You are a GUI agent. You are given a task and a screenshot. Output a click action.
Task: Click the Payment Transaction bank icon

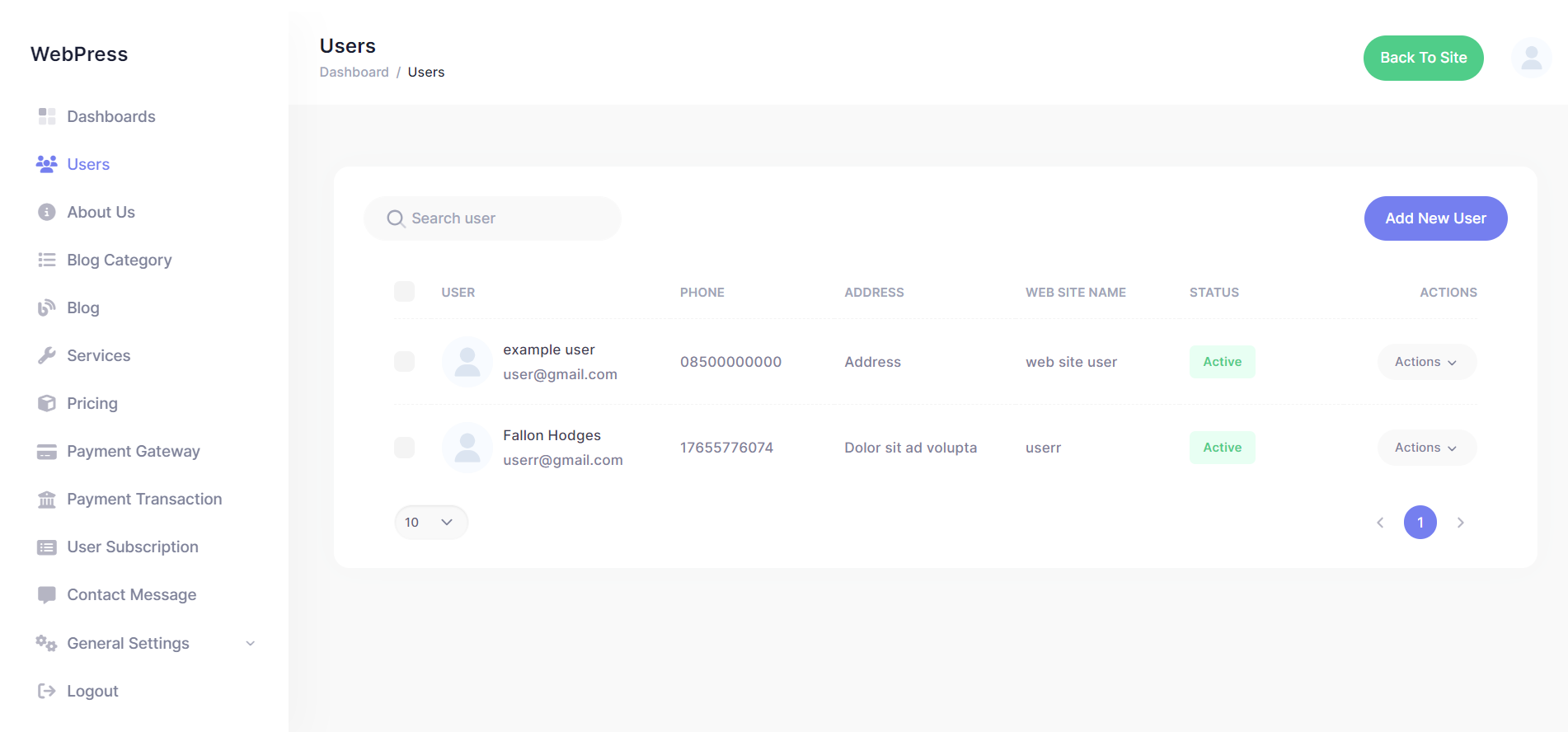(47, 499)
